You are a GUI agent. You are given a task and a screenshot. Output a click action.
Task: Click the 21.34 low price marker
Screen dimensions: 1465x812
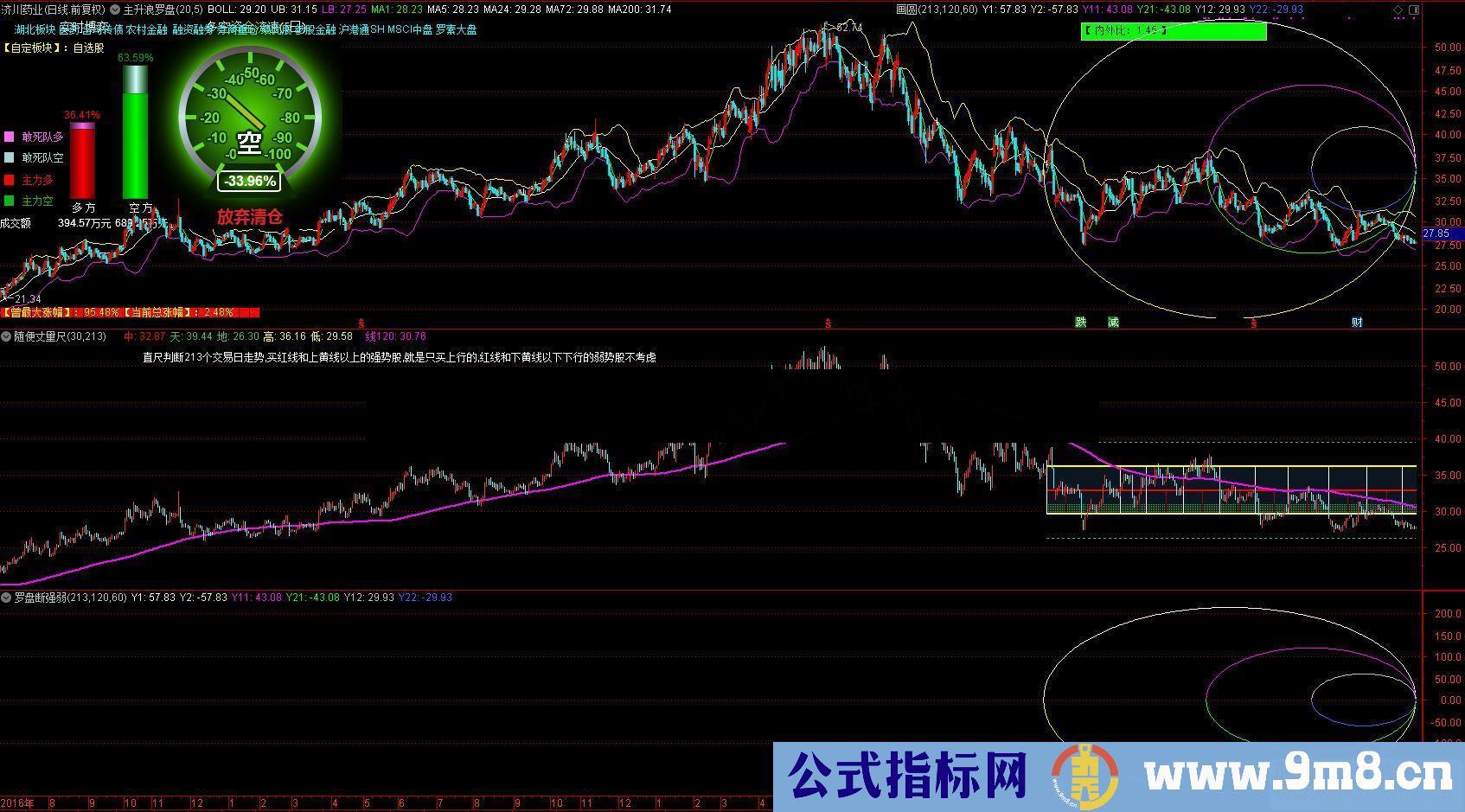point(28,299)
